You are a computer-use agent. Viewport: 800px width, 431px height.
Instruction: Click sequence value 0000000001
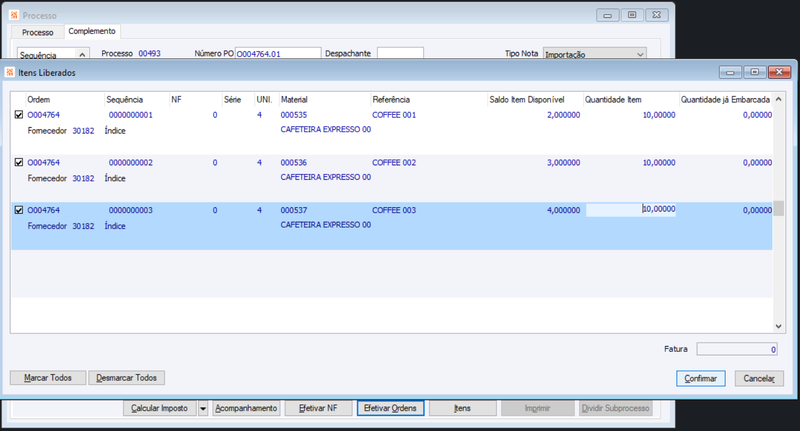click(x=131, y=115)
